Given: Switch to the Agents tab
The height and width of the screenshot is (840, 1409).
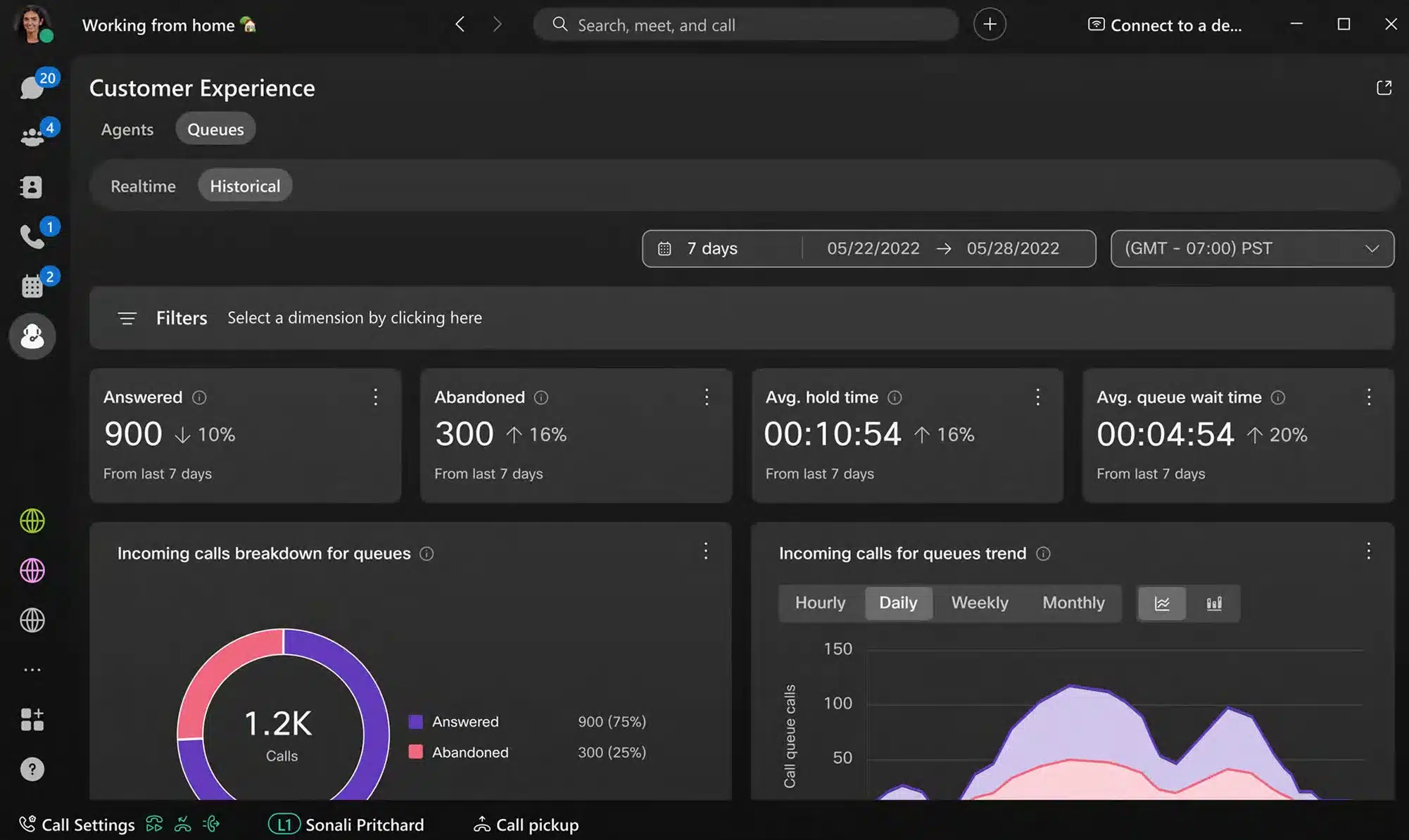Looking at the screenshot, I should [x=127, y=129].
